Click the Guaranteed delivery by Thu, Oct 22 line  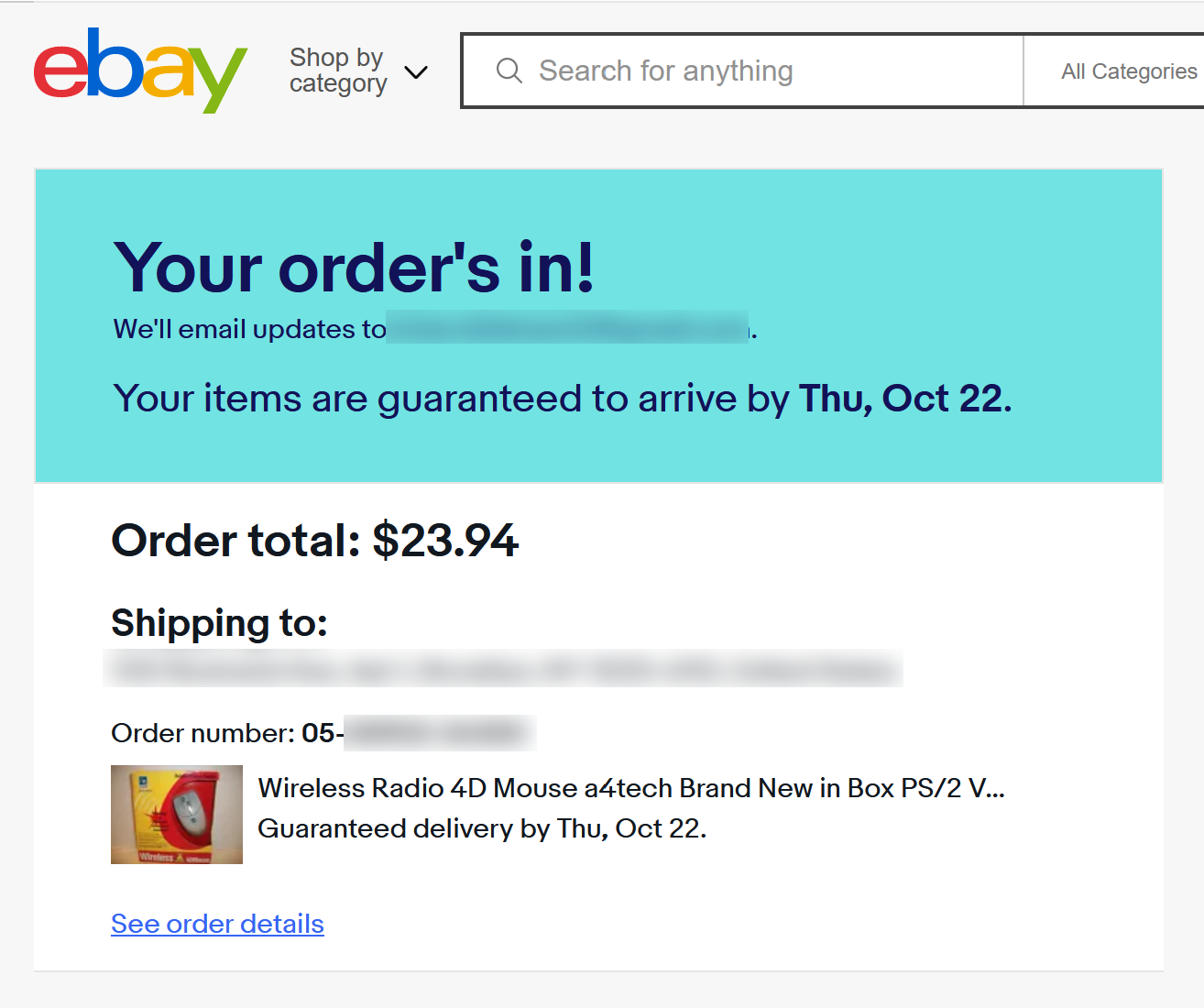482,828
